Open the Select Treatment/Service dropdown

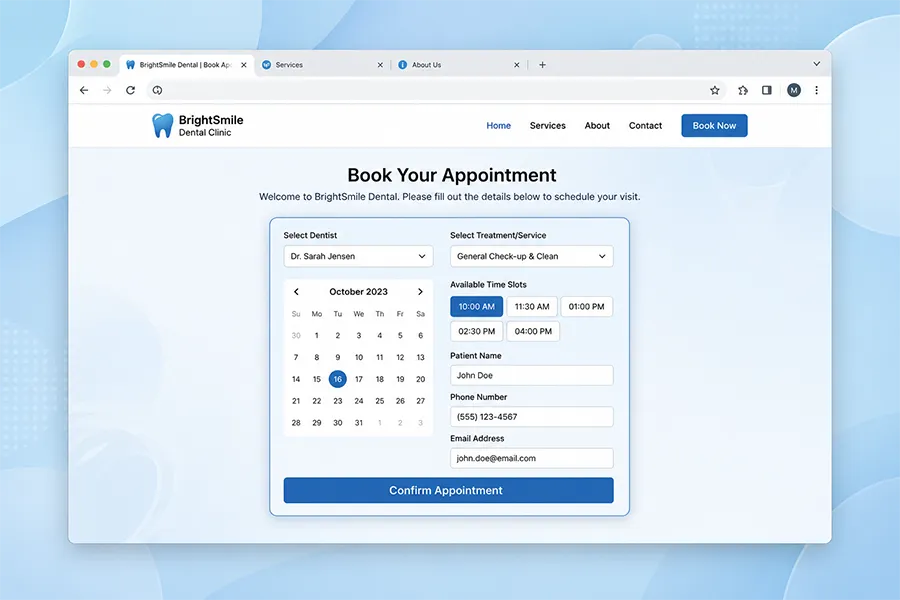[x=532, y=256]
